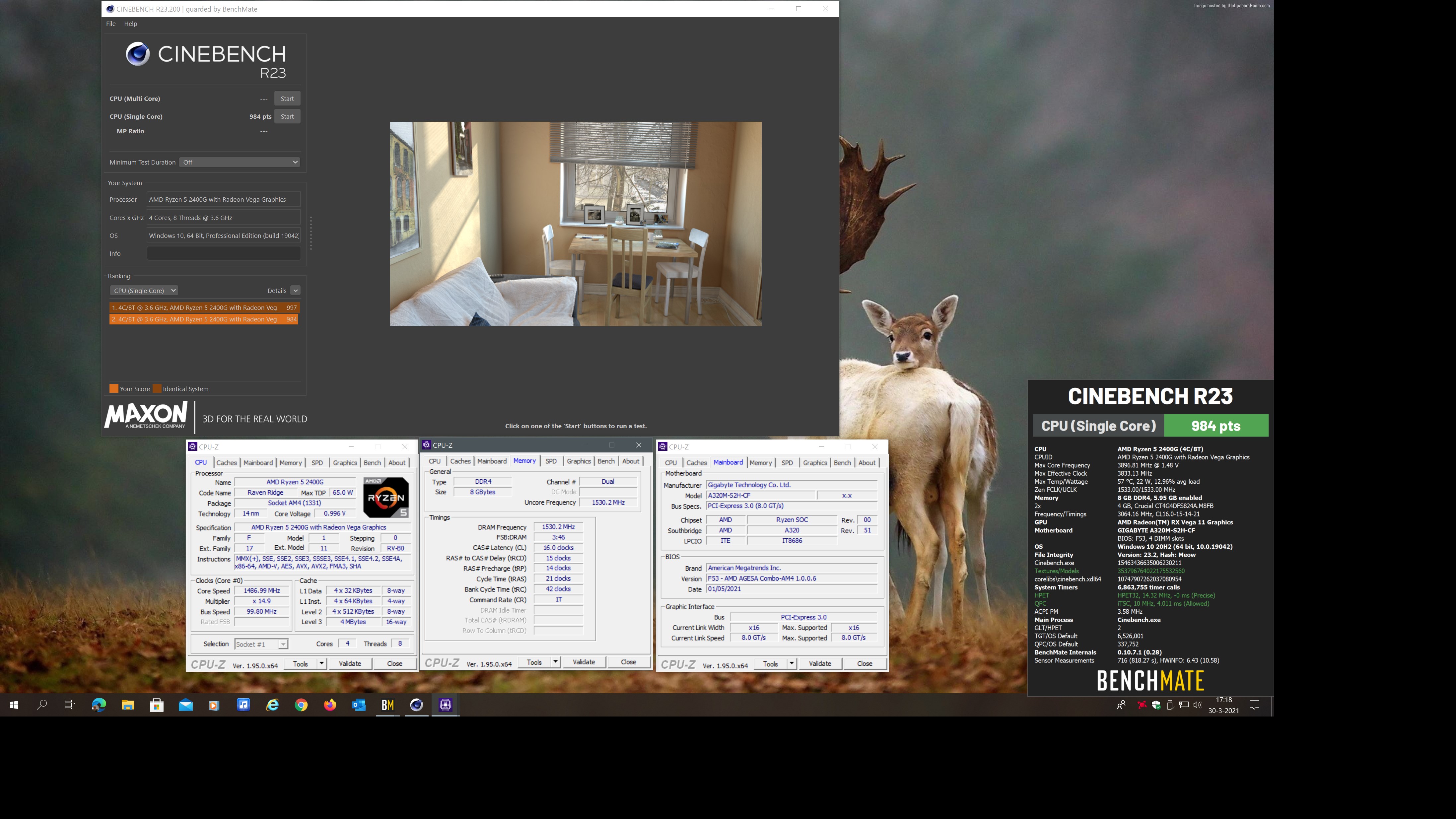Click the red tray application icon
The height and width of the screenshot is (819, 1456).
pos(1142,705)
